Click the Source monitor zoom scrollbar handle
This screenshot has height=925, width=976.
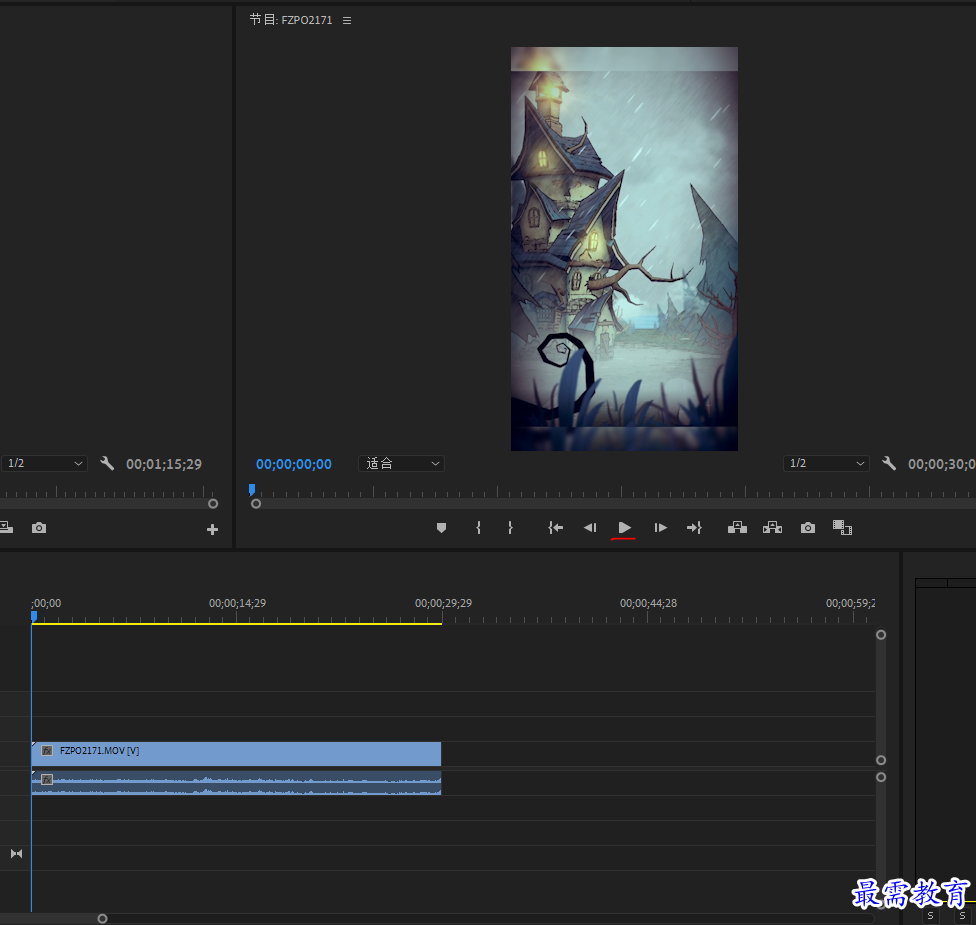pos(213,504)
